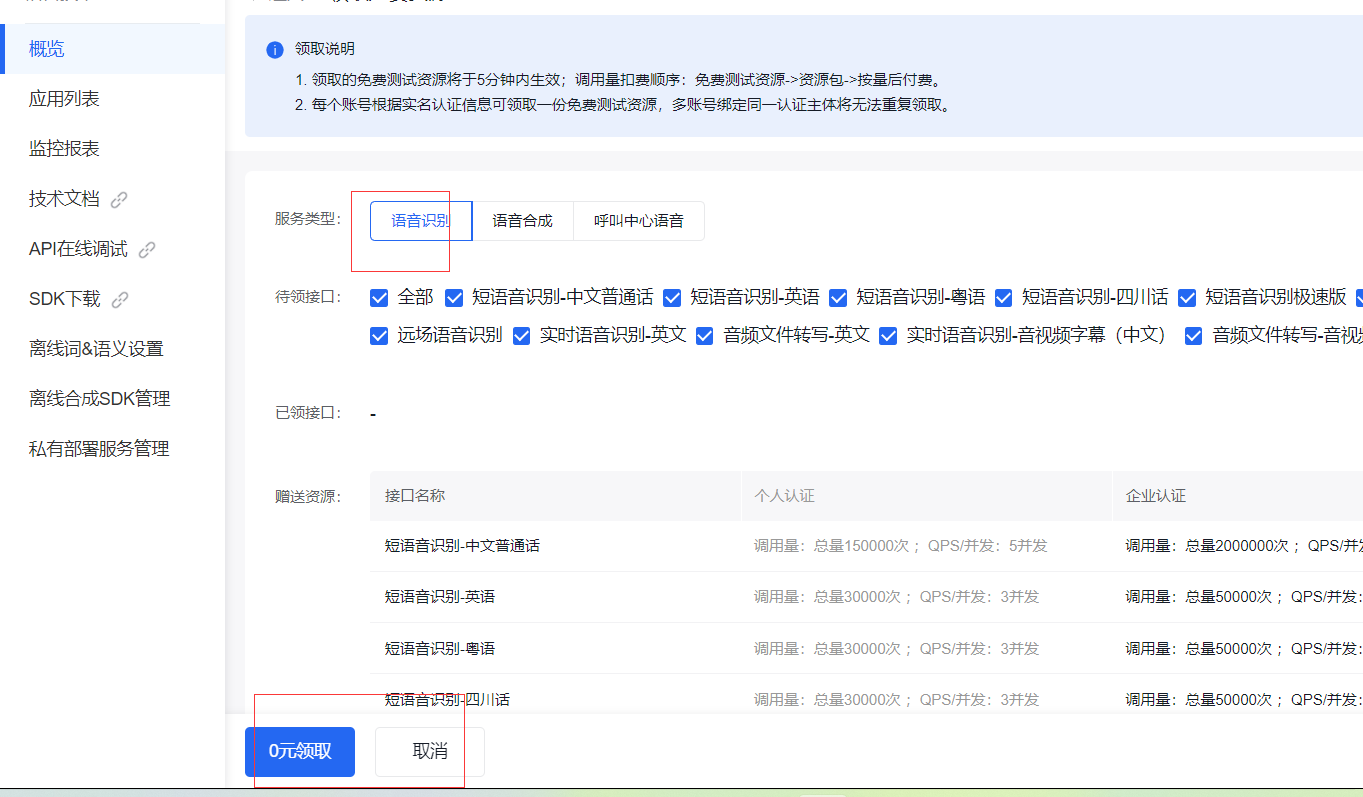
Task: Toggle the 全部 checkbox
Action: coord(379,297)
